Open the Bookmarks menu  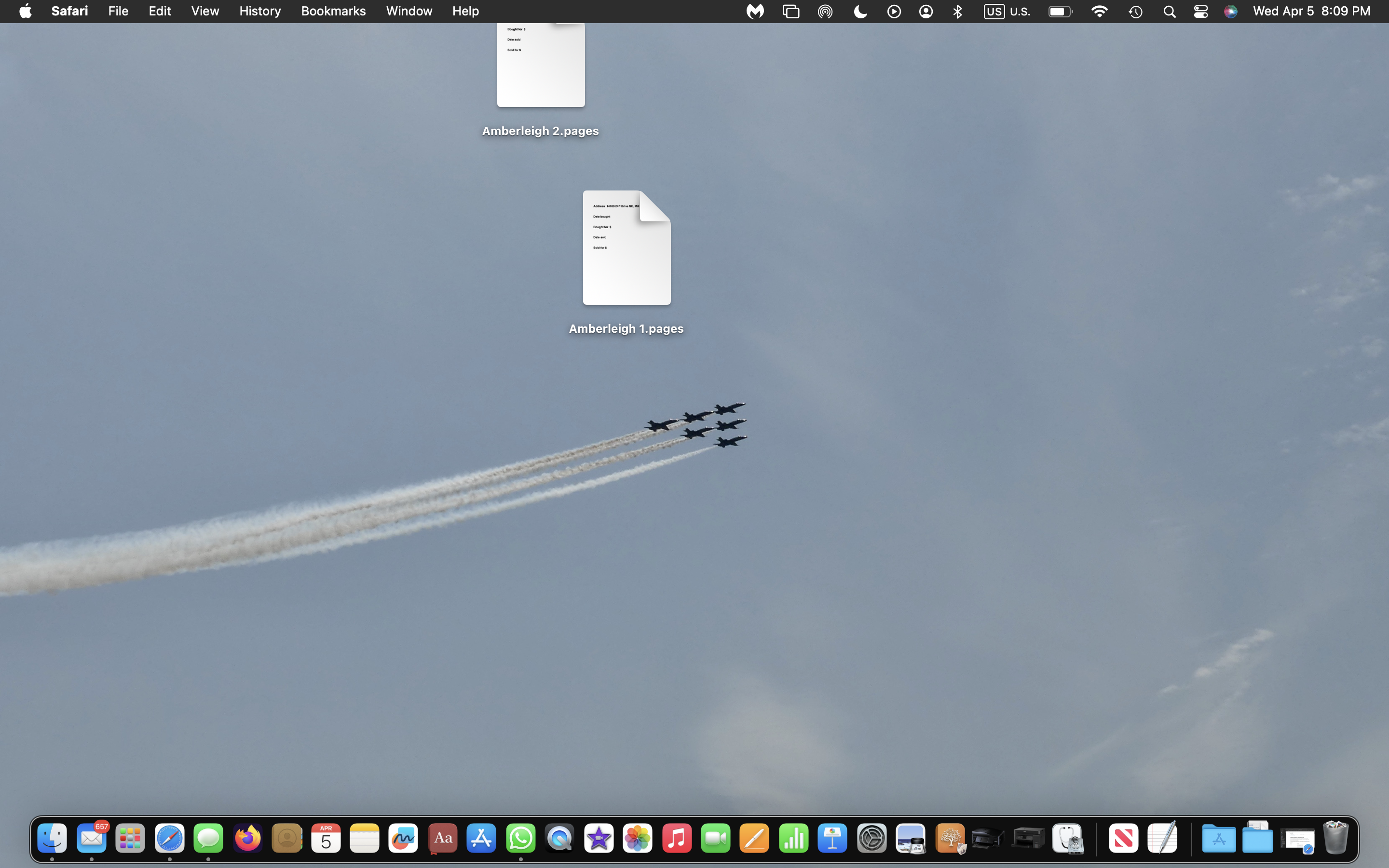pos(333,12)
